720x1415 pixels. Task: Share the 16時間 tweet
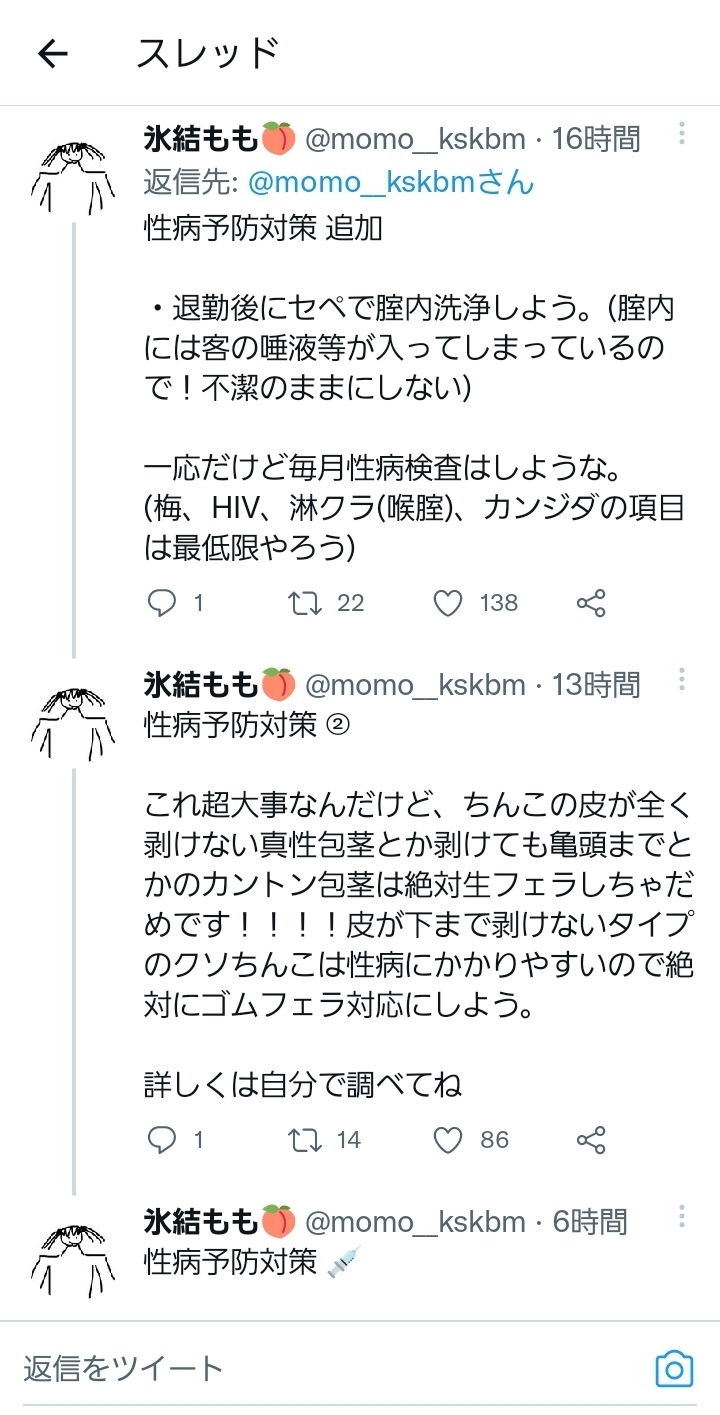(x=591, y=603)
